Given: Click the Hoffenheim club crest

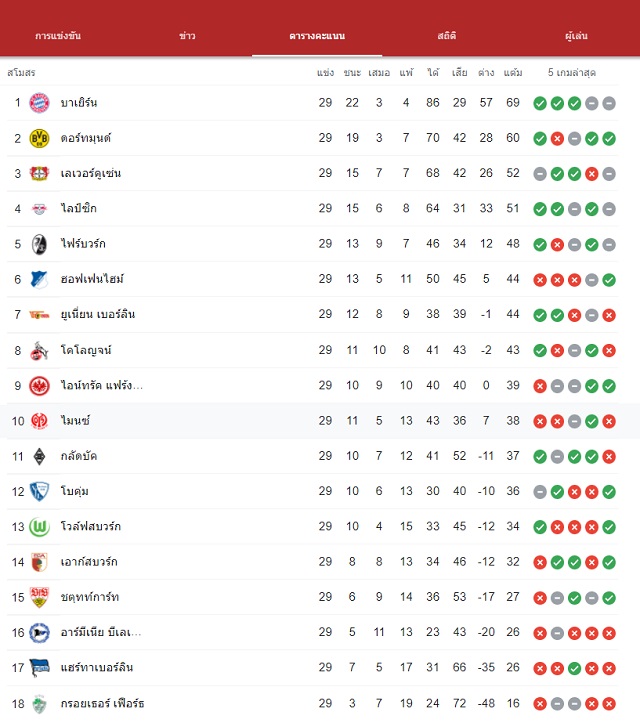Looking at the screenshot, I should [39, 279].
